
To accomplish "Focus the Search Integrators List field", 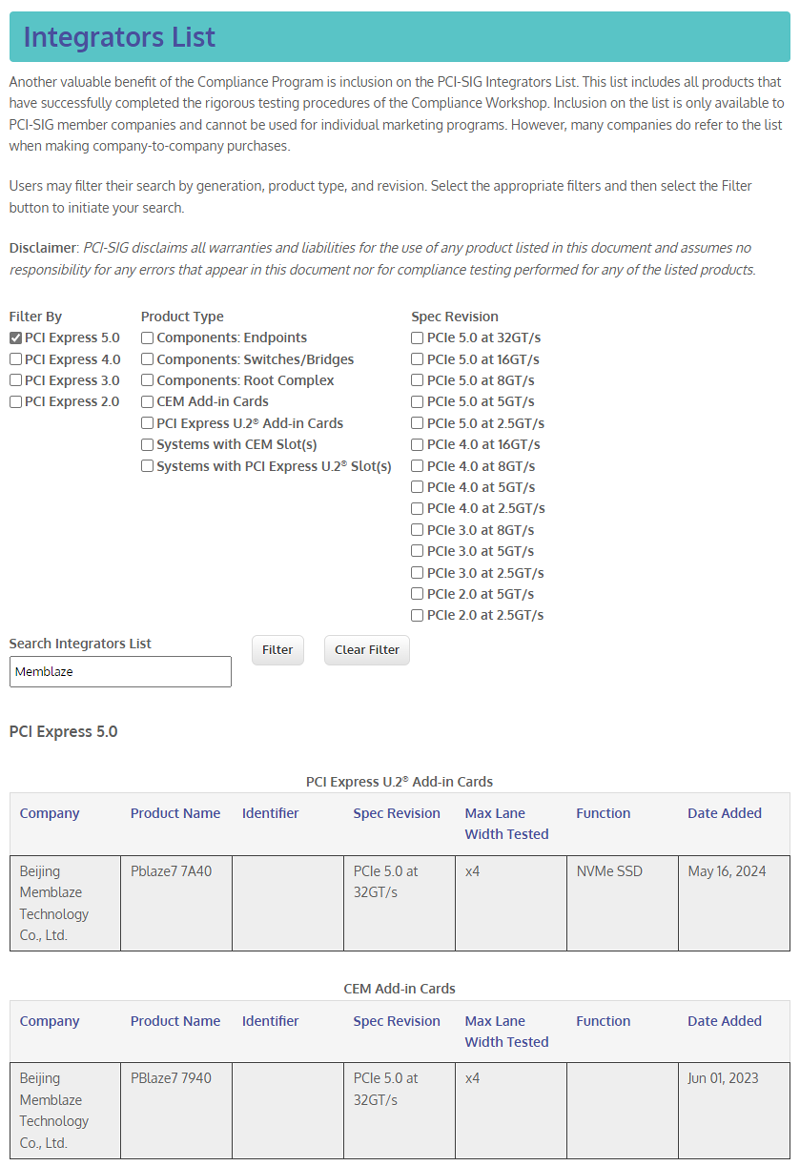I will coord(120,671).
